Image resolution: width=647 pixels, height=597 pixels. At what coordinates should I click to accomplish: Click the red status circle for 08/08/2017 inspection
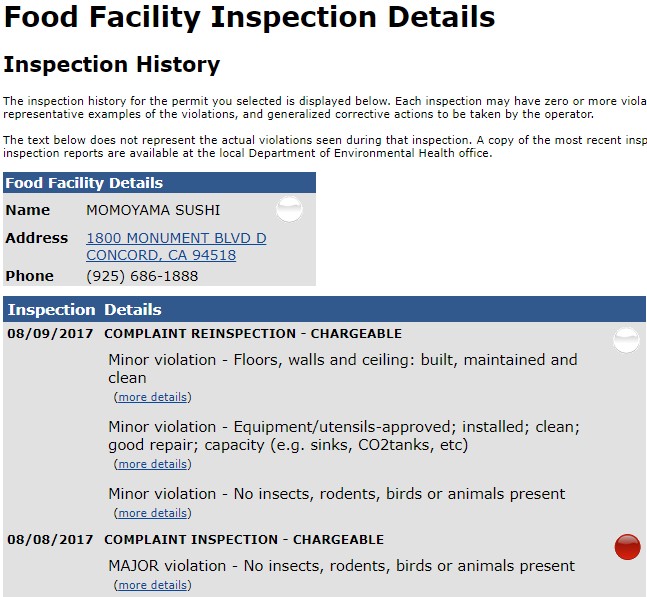coord(627,547)
